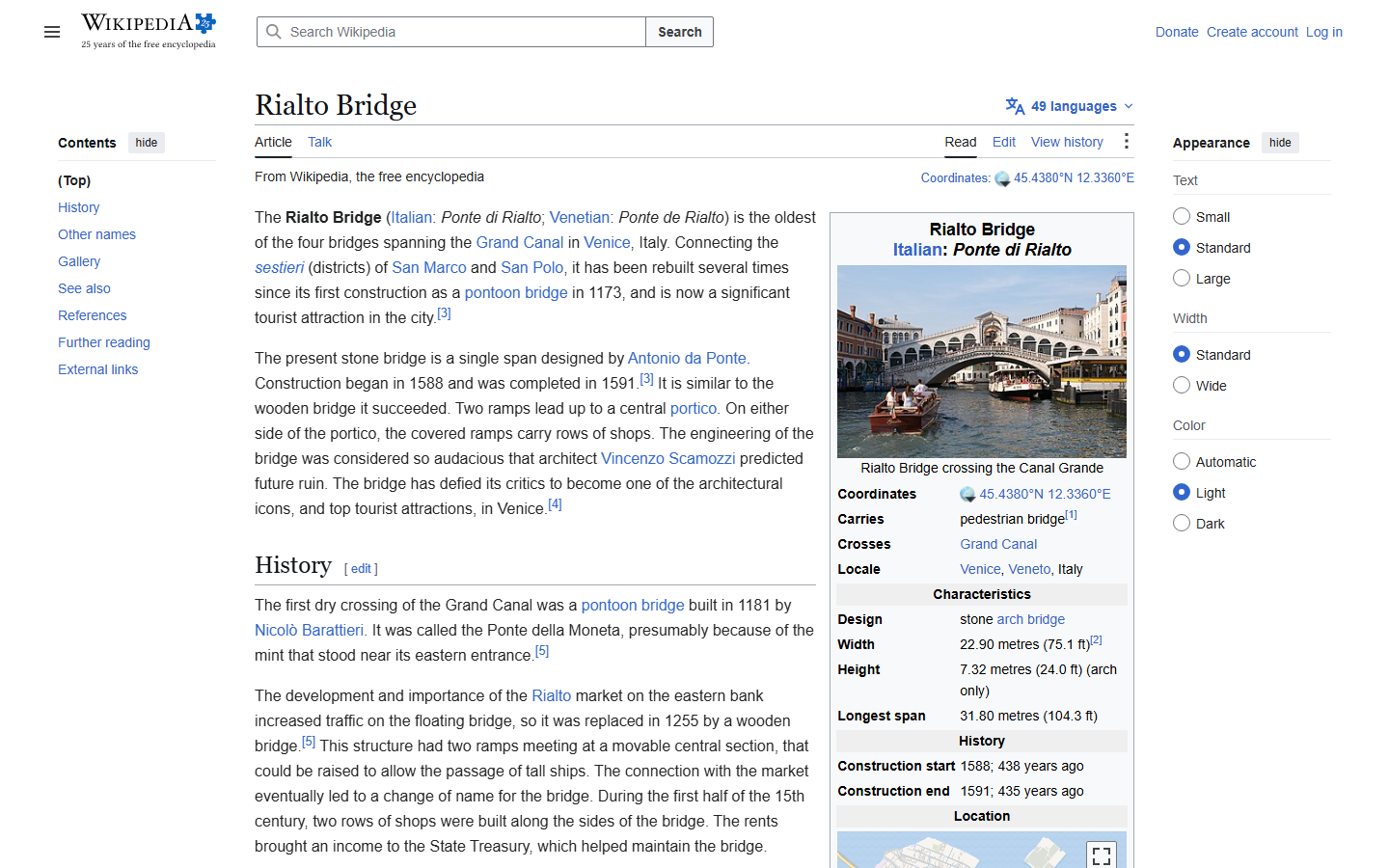
Task: Click the San Marco link
Action: (x=429, y=267)
